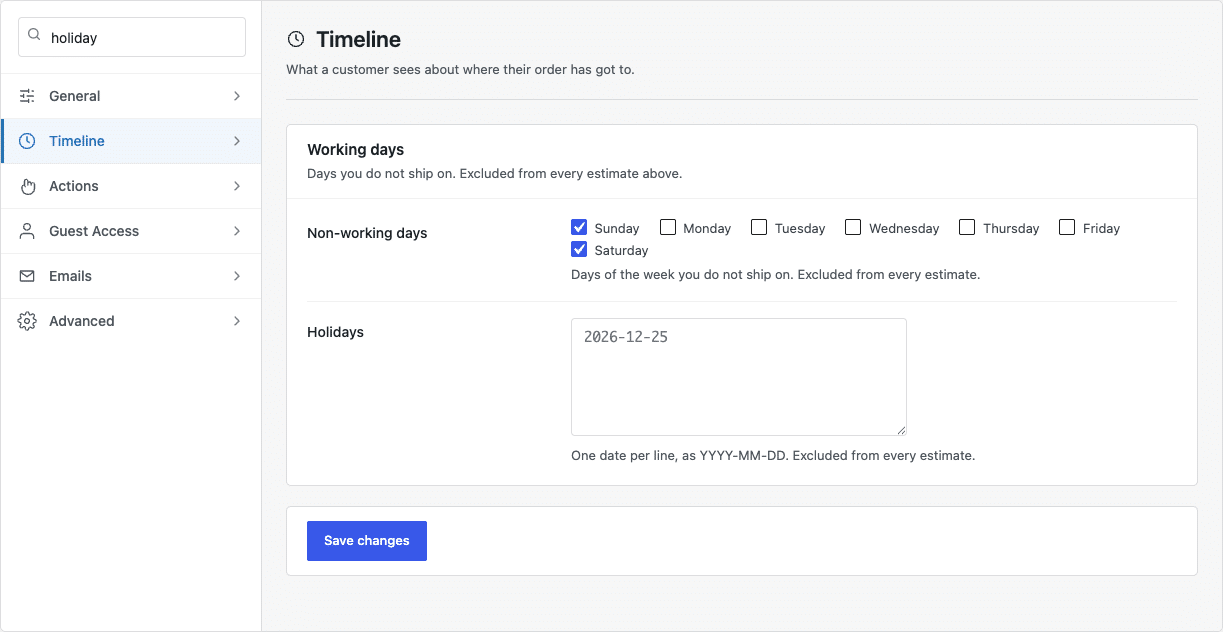Click the Timeline page heading text
This screenshot has width=1223, height=632.
click(x=359, y=39)
